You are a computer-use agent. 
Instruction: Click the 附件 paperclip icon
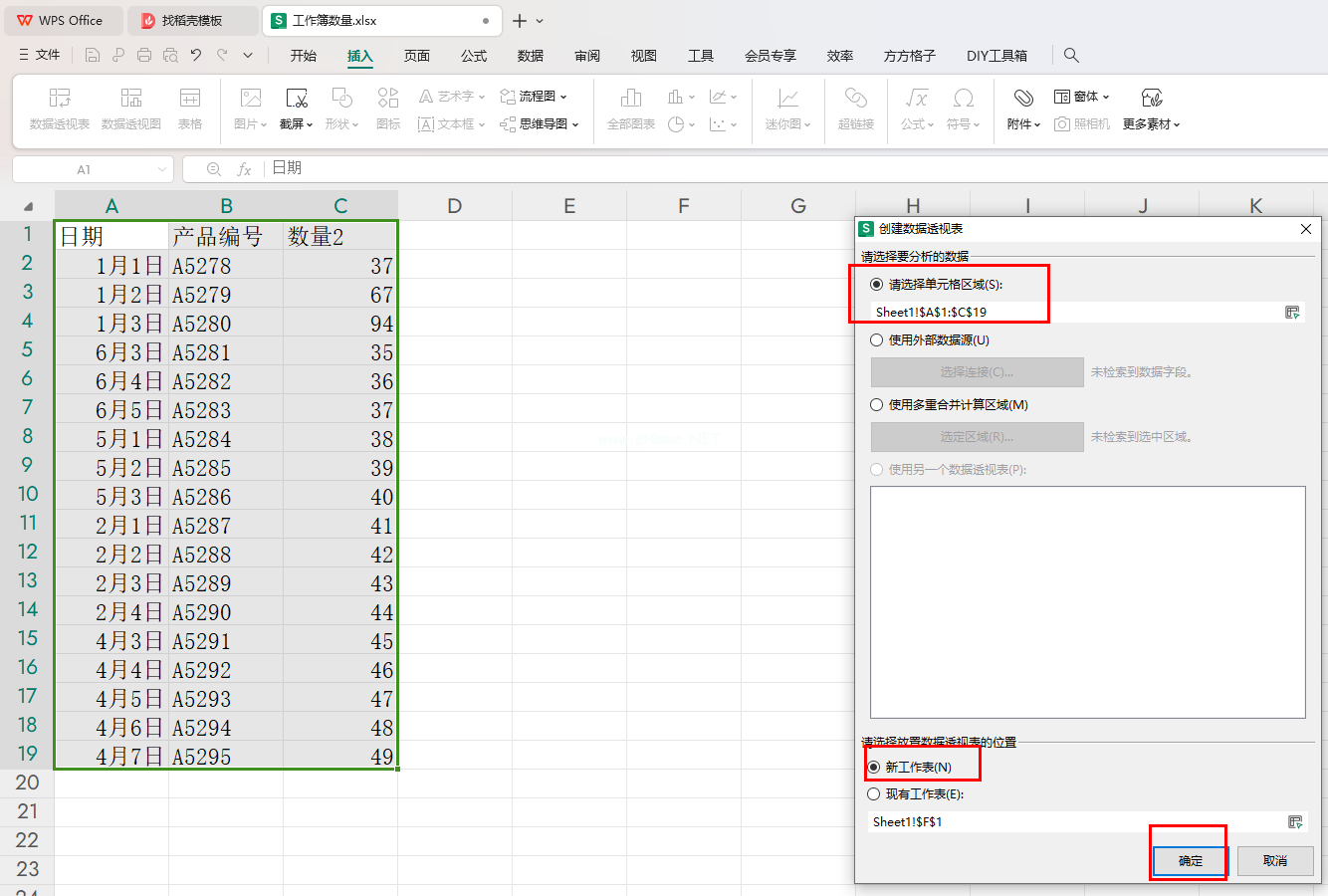(1023, 98)
